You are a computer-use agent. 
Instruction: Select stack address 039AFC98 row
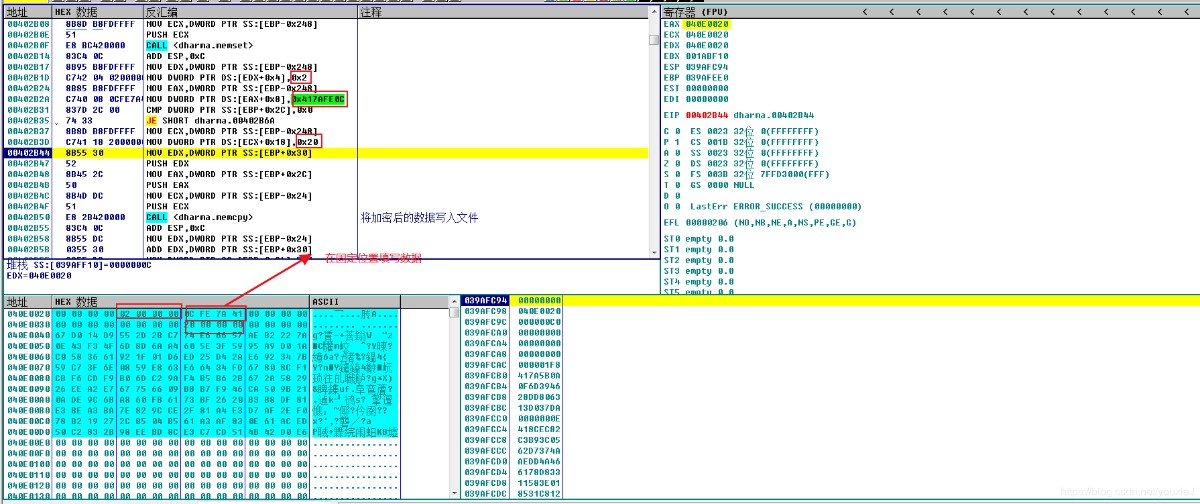(x=511, y=311)
